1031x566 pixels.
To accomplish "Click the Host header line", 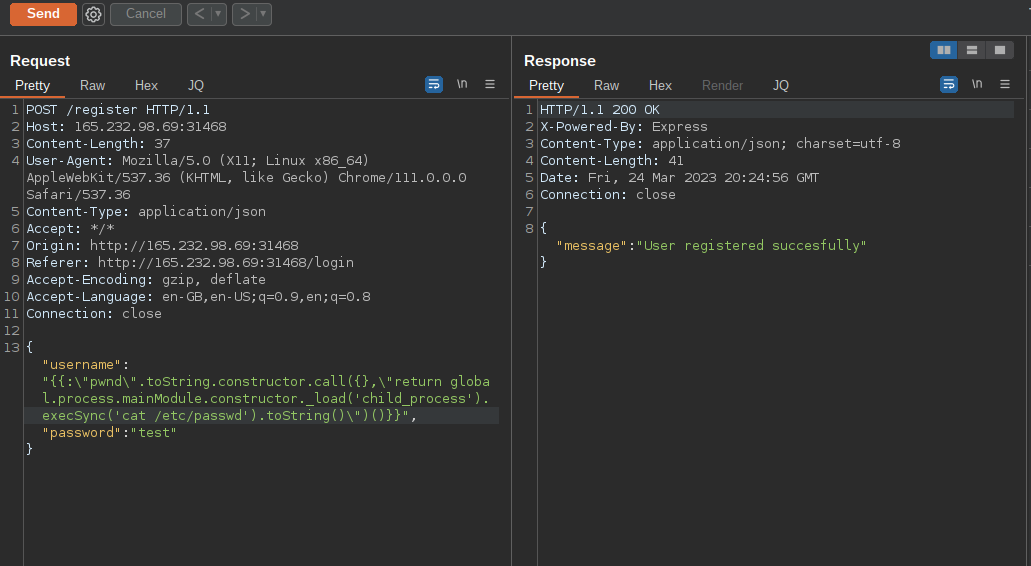I will pyautogui.click(x=126, y=127).
